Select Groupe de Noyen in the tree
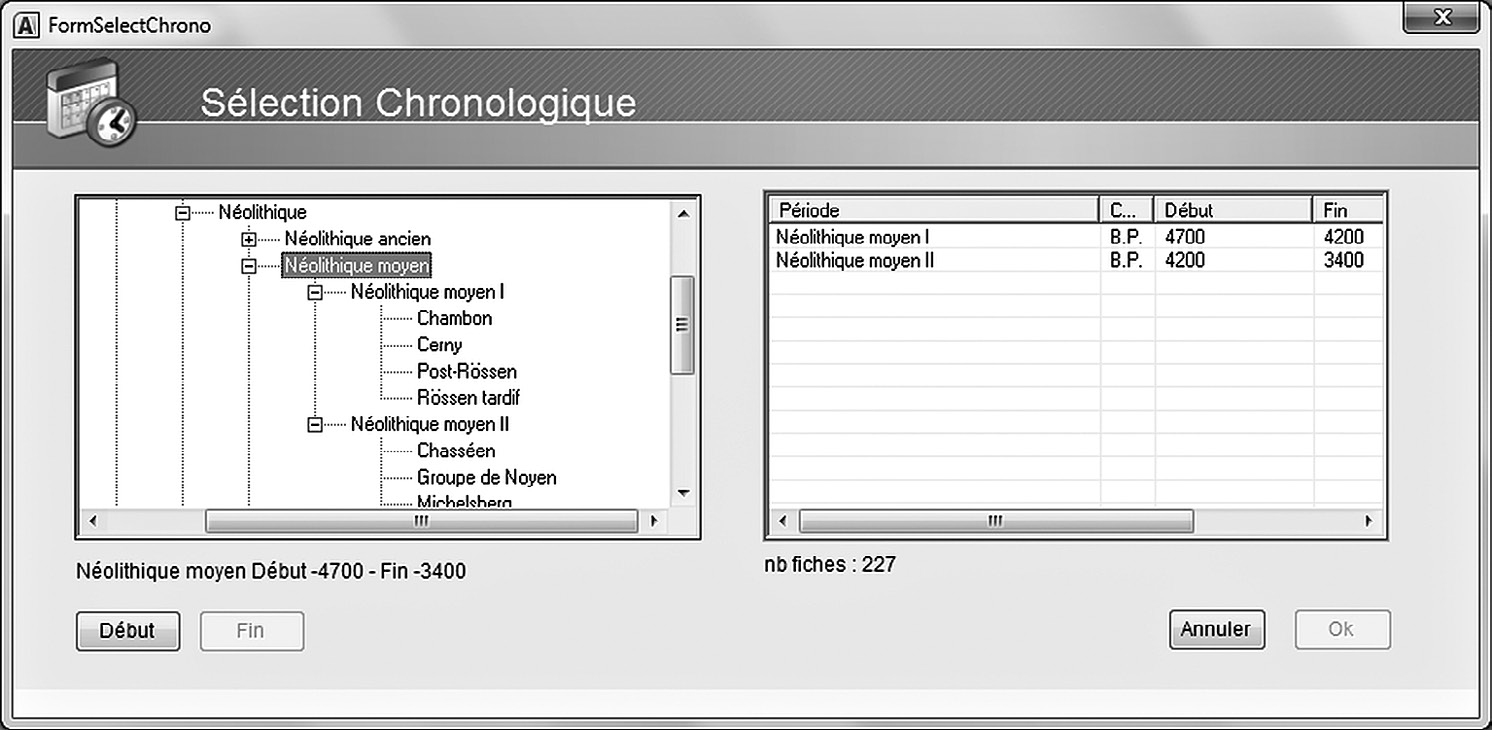 click(x=487, y=478)
